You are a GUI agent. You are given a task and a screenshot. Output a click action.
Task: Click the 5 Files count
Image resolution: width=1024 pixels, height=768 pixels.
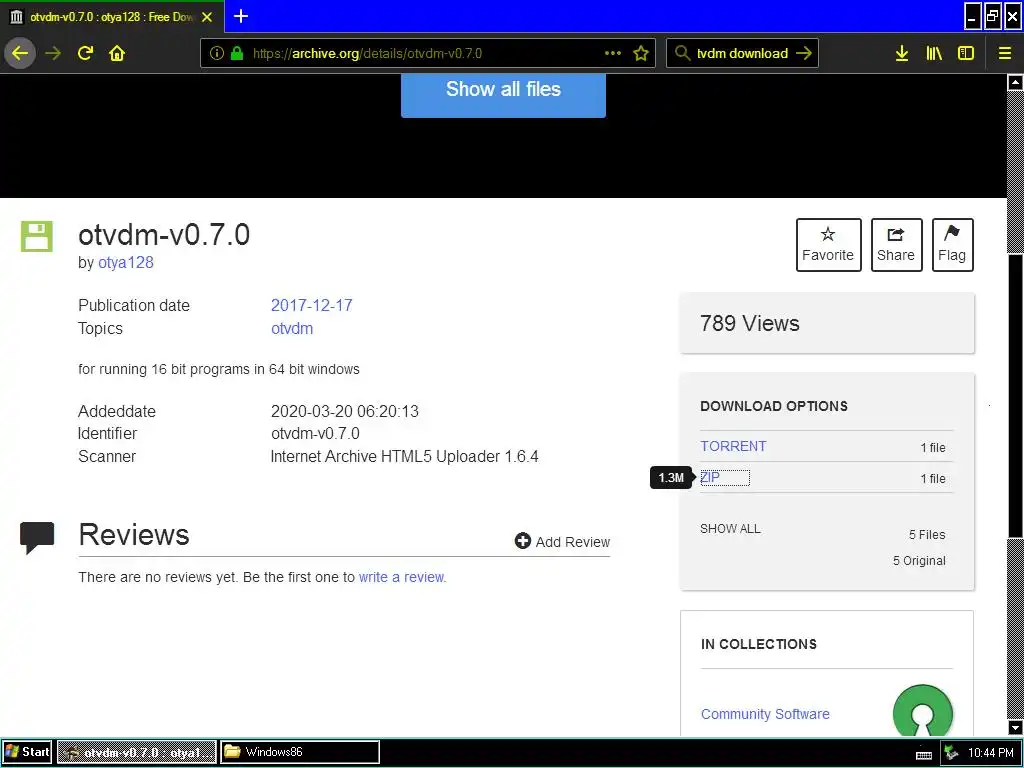927,534
